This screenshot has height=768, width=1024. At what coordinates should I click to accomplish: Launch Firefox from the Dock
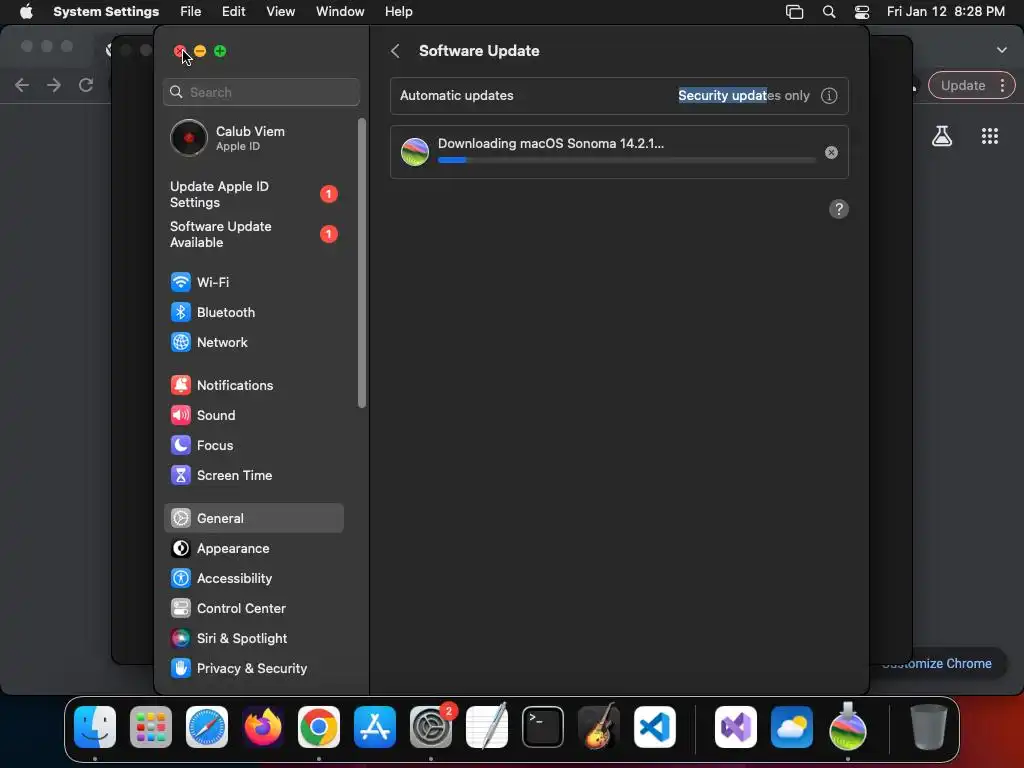coord(263,727)
